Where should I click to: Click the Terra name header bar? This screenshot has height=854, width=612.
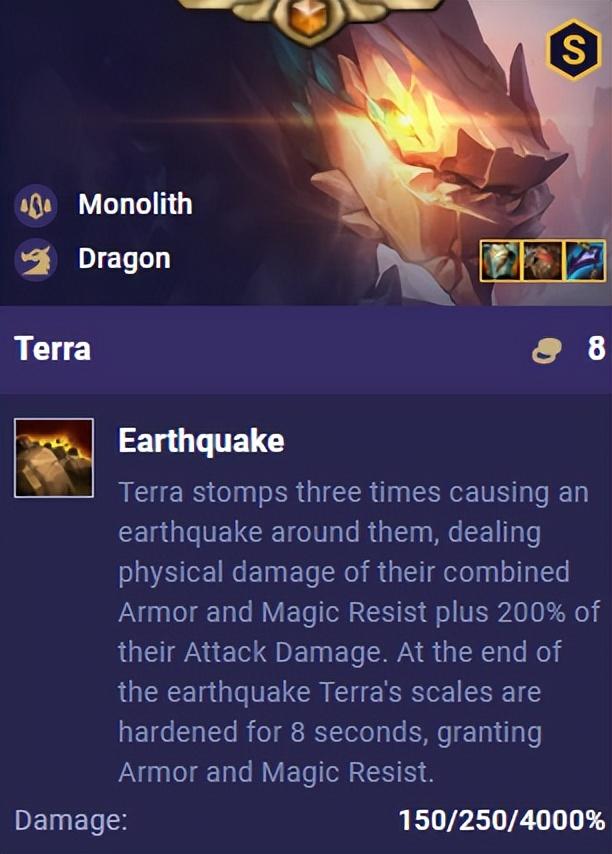point(306,349)
